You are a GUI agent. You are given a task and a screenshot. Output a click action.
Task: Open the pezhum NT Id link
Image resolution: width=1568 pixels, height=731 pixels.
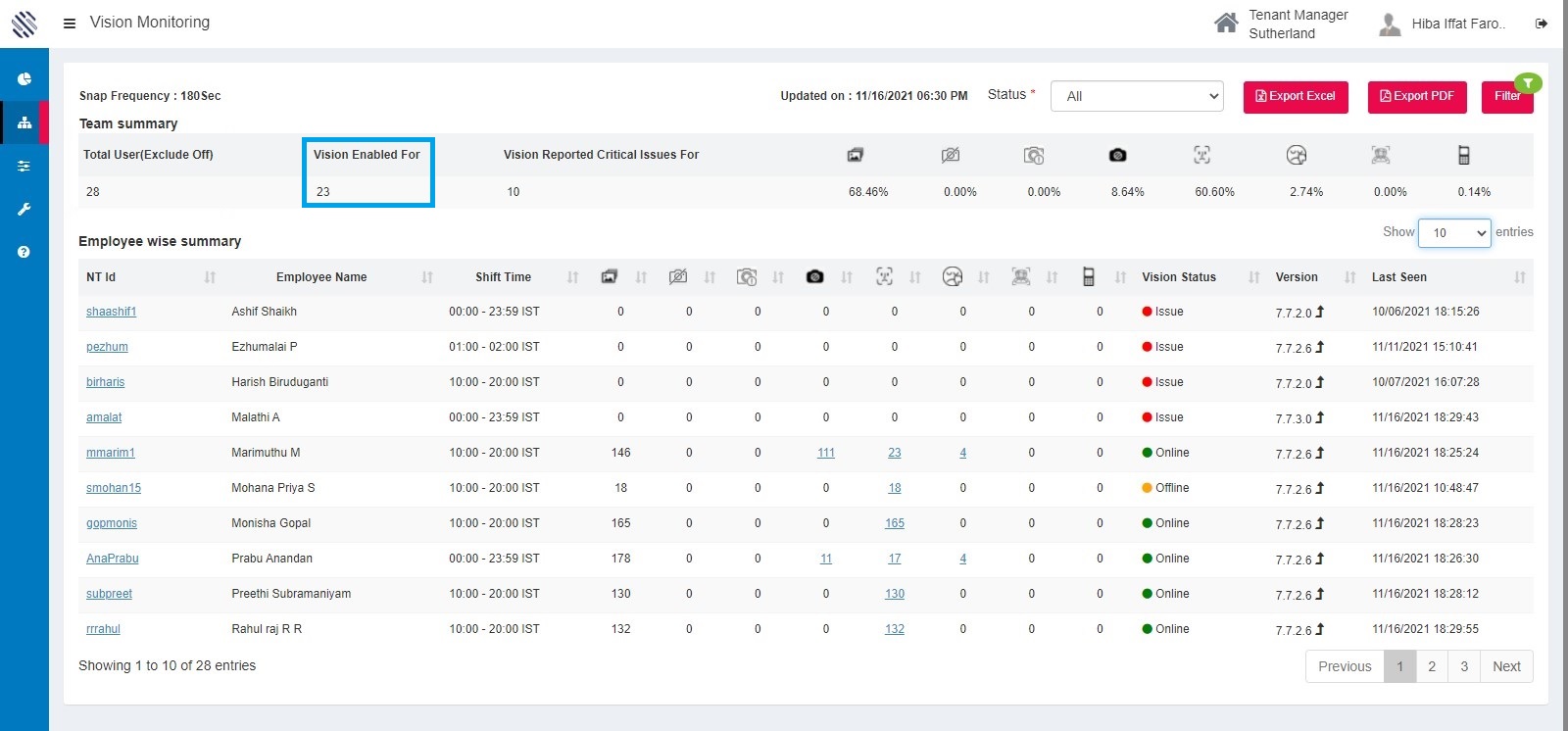coord(107,347)
